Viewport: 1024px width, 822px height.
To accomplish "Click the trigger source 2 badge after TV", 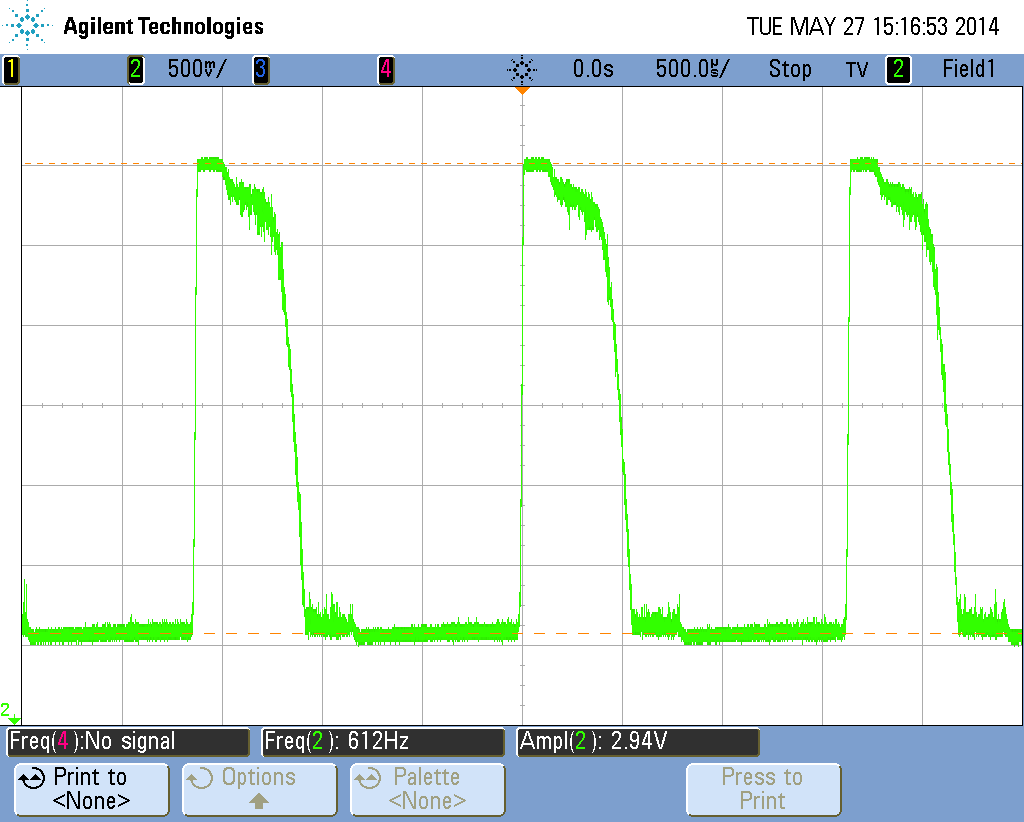I will click(x=898, y=69).
